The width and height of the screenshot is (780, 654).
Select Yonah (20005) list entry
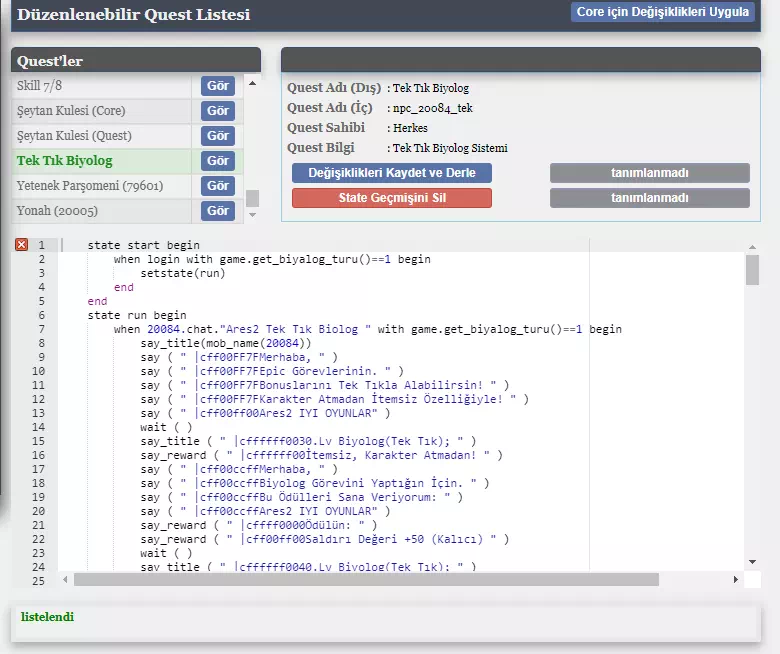(x=101, y=210)
